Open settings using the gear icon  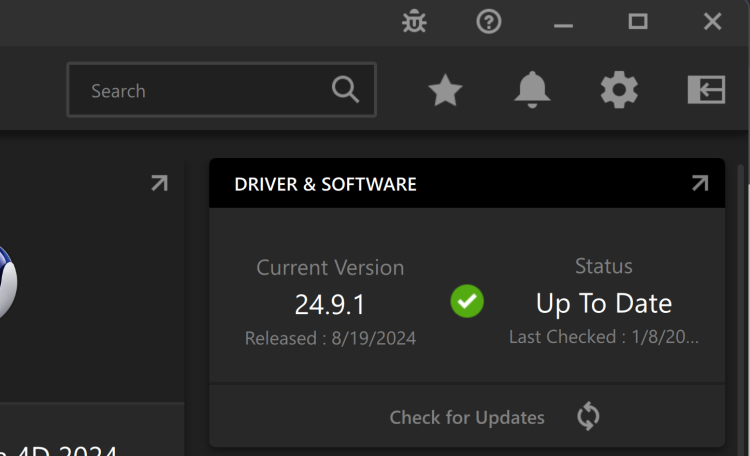(619, 91)
